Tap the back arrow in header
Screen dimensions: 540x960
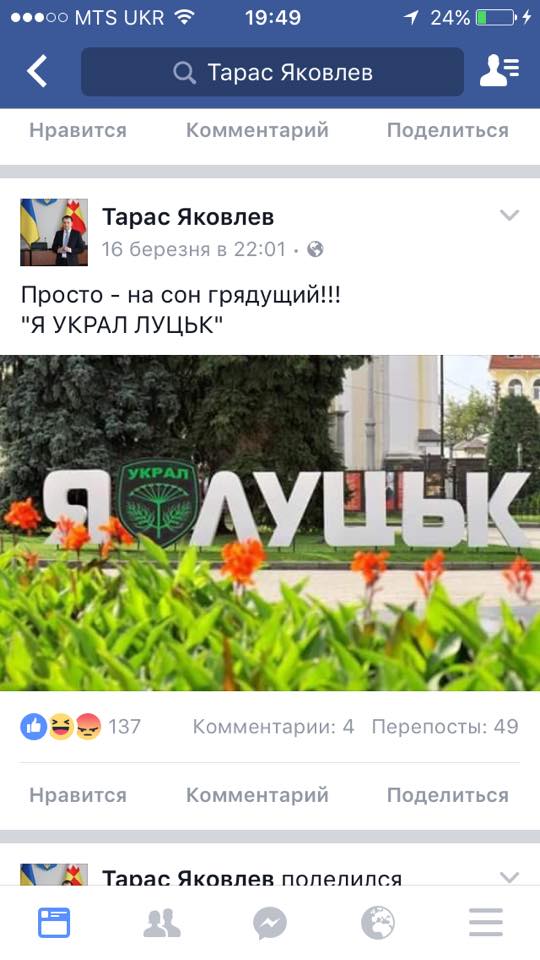pyautogui.click(x=37, y=71)
